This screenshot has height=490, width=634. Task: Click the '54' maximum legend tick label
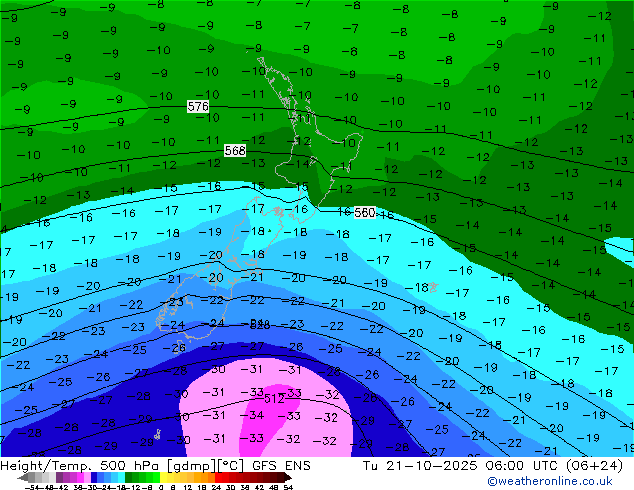pyautogui.click(x=288, y=487)
